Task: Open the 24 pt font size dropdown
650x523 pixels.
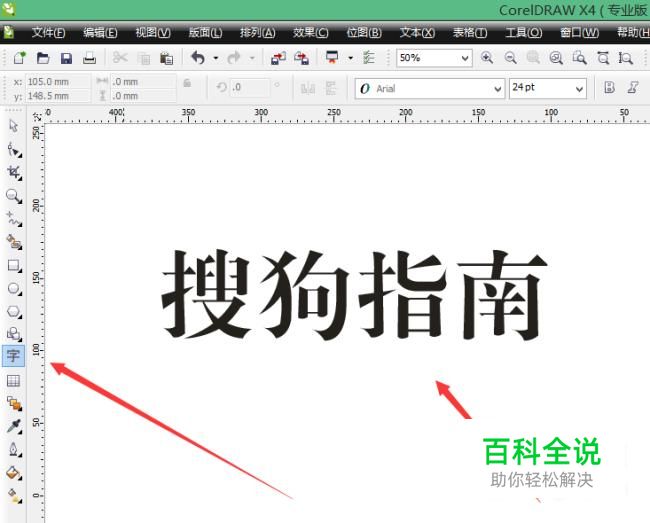Action: click(x=579, y=89)
